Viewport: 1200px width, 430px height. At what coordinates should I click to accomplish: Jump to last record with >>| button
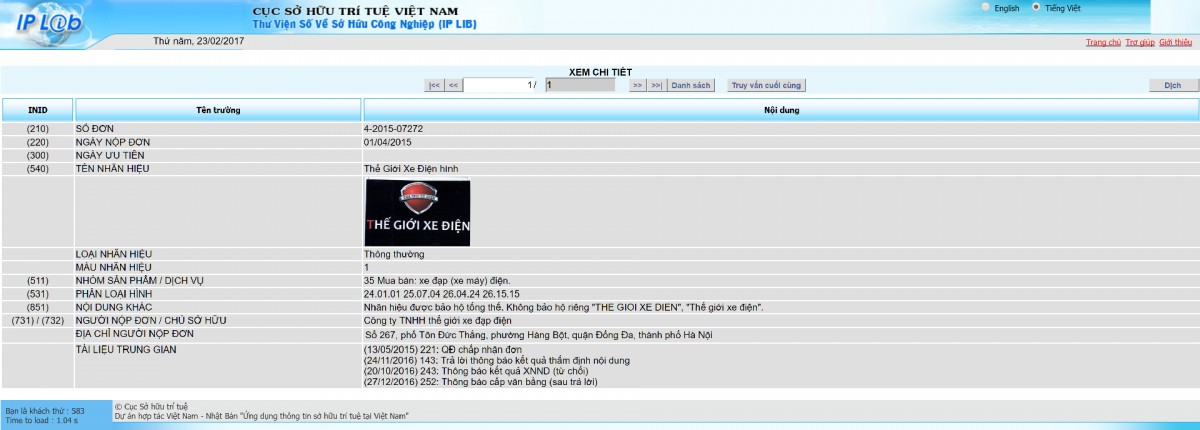(656, 85)
